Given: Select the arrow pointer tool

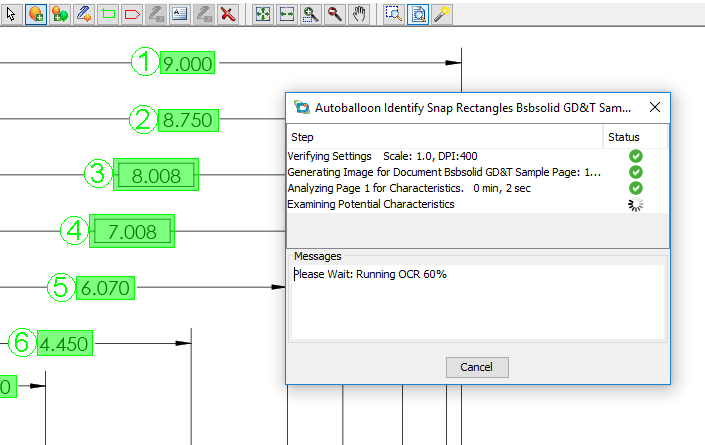Looking at the screenshot, I should point(11,14).
